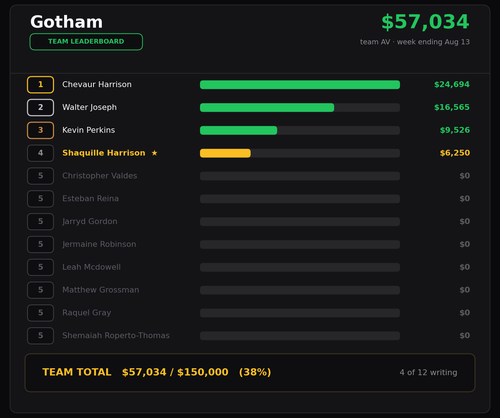
Task: Click 'team AV · week ending Aug 13'
Action: click(415, 42)
